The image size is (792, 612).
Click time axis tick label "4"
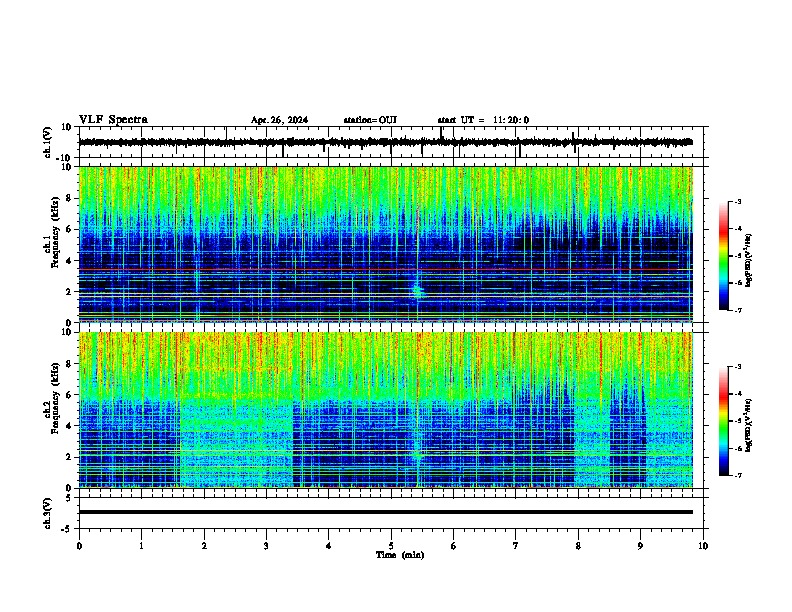click(x=329, y=546)
